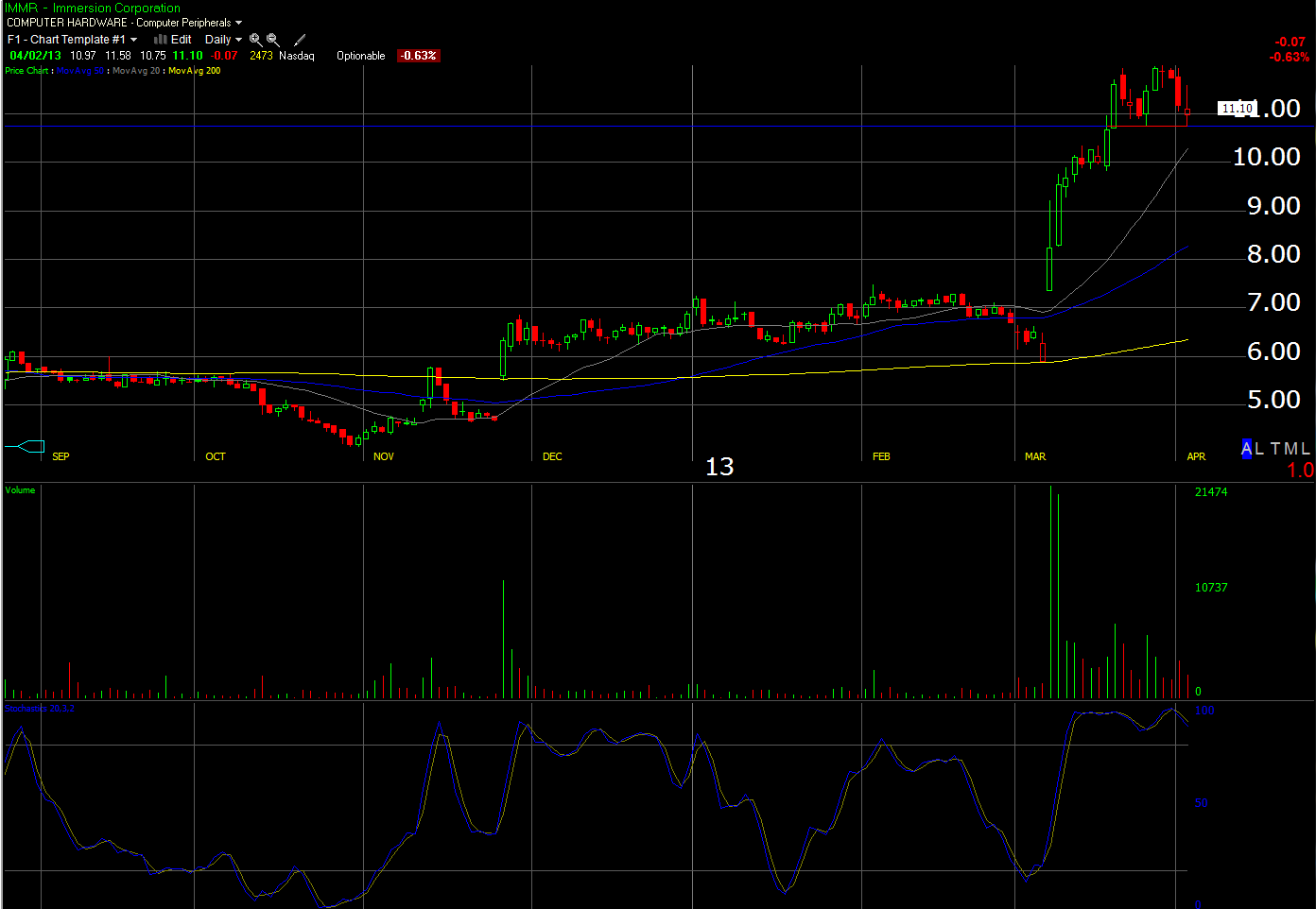Click the red -0.63% change box
The image size is (1316, 909).
coord(418,56)
